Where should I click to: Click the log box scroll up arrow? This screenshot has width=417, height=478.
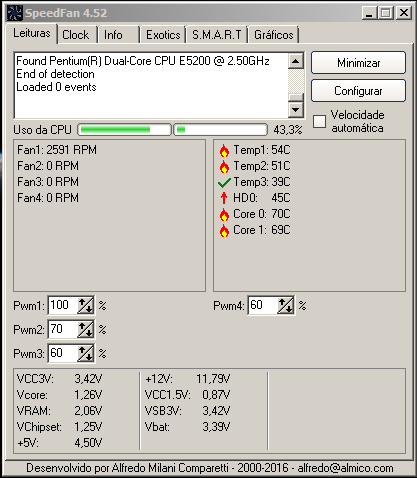coord(296,61)
